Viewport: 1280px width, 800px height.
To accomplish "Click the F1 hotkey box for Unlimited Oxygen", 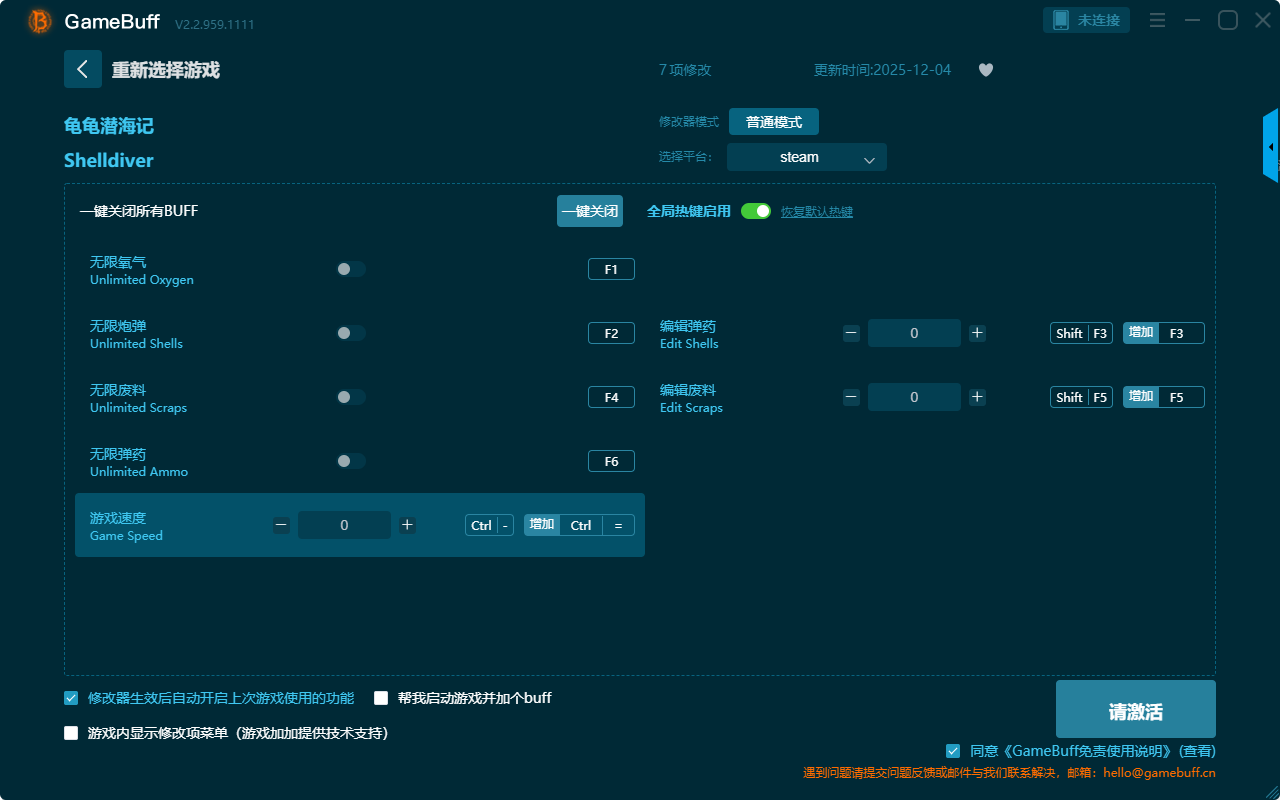I will click(611, 269).
